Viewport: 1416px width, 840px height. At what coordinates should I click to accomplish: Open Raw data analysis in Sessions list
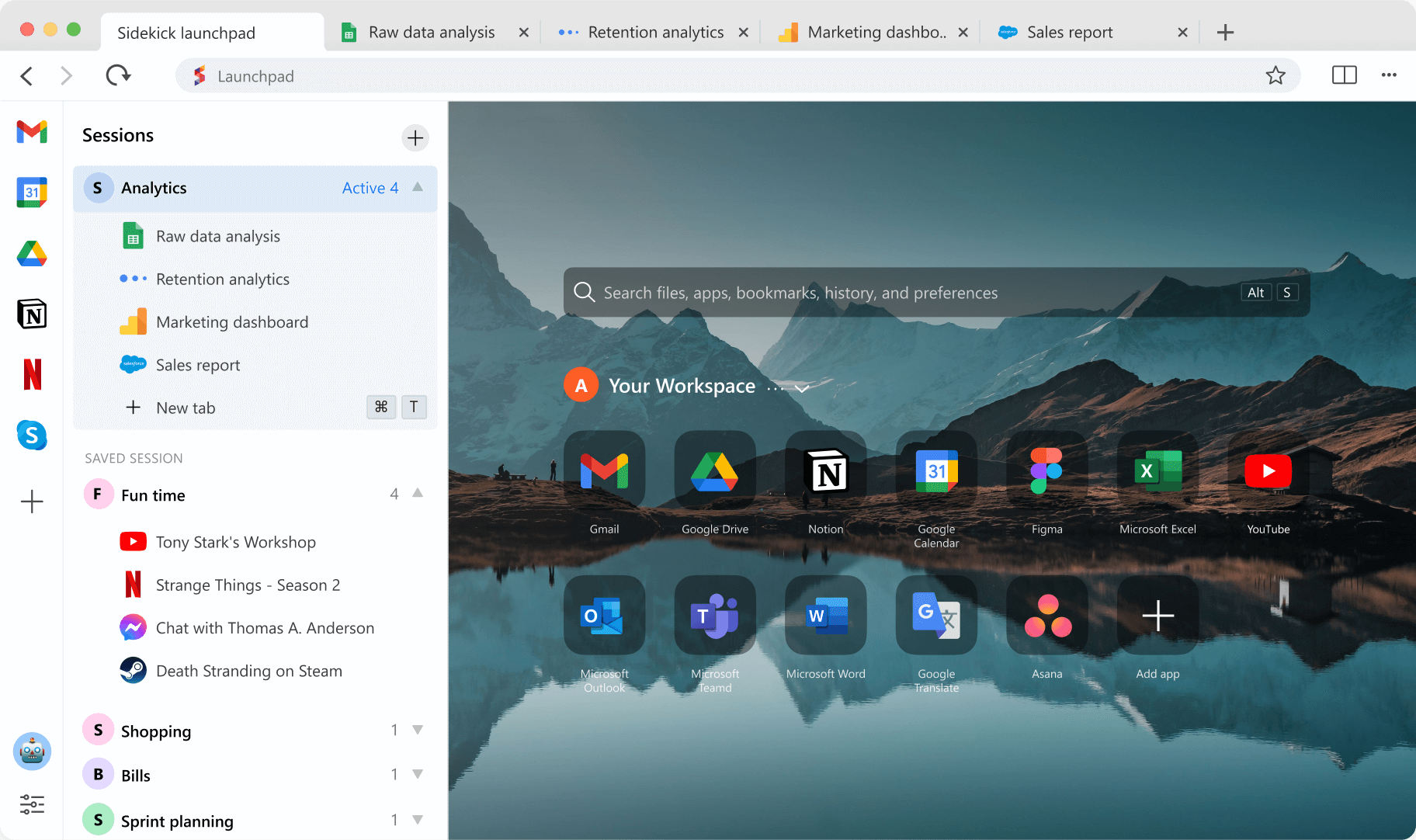[x=255, y=236]
